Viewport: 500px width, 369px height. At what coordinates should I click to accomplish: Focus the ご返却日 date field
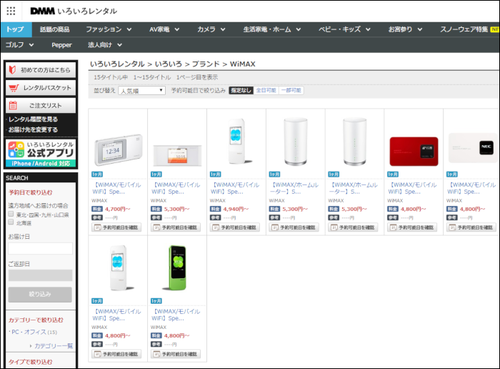(x=40, y=276)
